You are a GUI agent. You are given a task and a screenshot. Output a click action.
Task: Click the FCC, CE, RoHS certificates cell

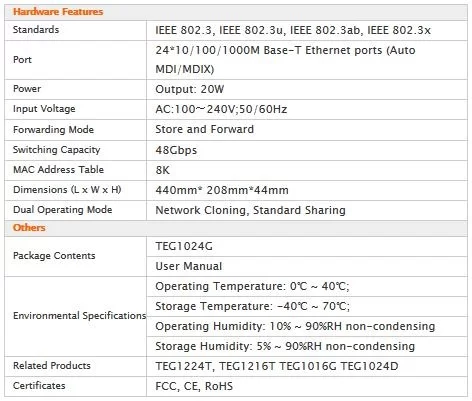[x=307, y=386]
